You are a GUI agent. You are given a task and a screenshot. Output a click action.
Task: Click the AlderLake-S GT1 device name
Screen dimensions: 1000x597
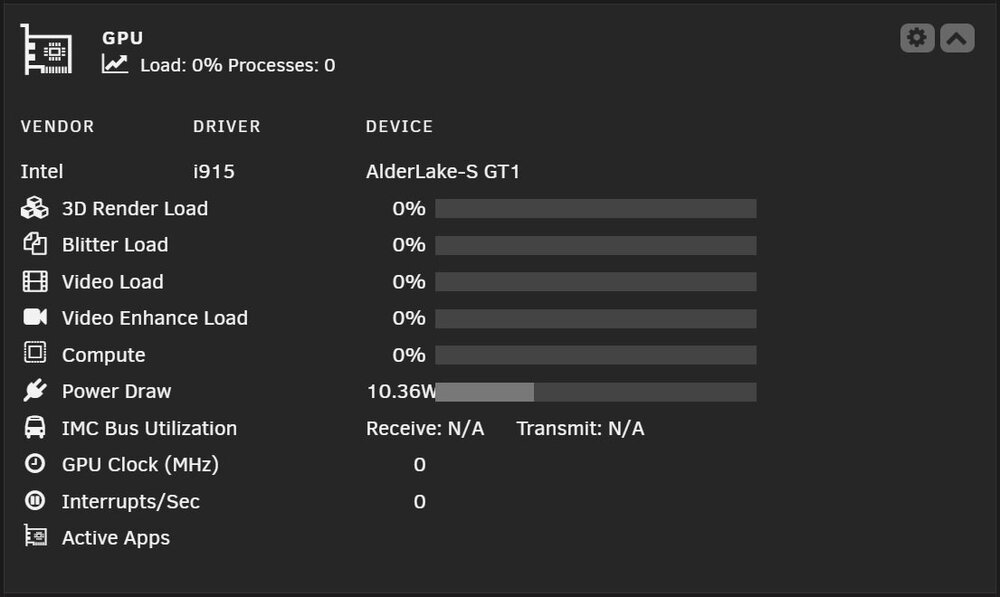(443, 172)
